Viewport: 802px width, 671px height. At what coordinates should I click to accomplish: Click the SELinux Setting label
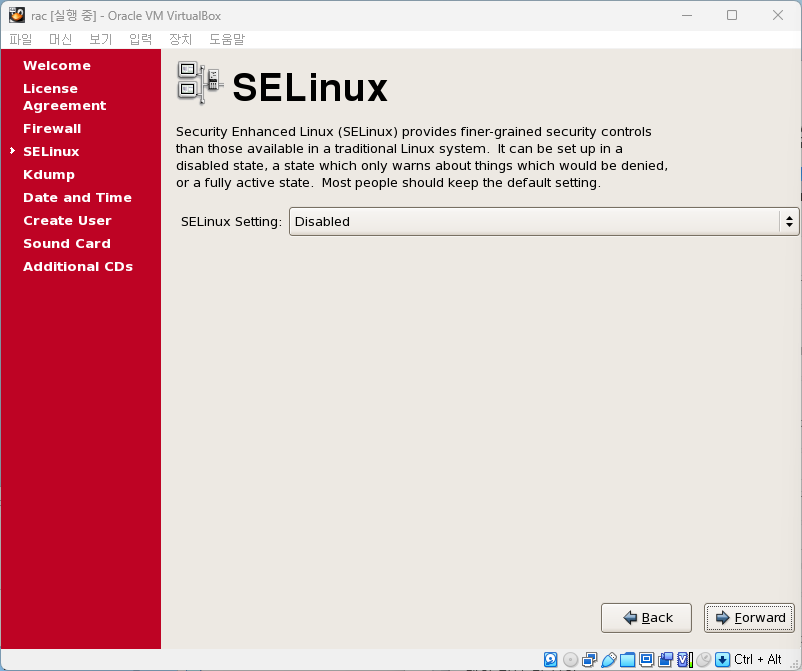coord(231,221)
